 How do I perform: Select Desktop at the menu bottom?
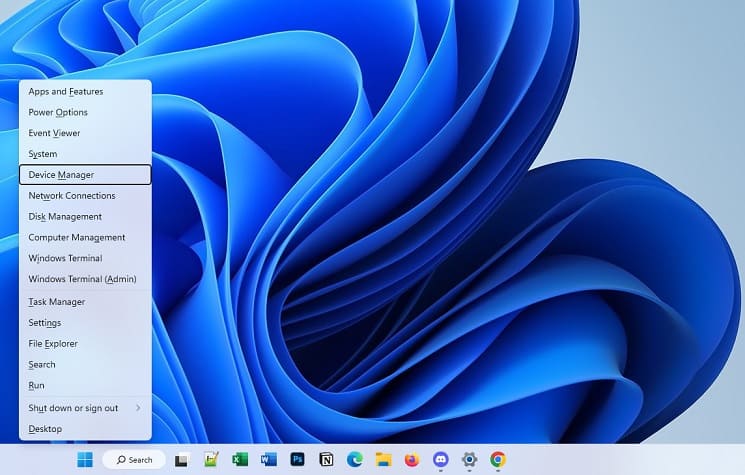tap(86, 429)
